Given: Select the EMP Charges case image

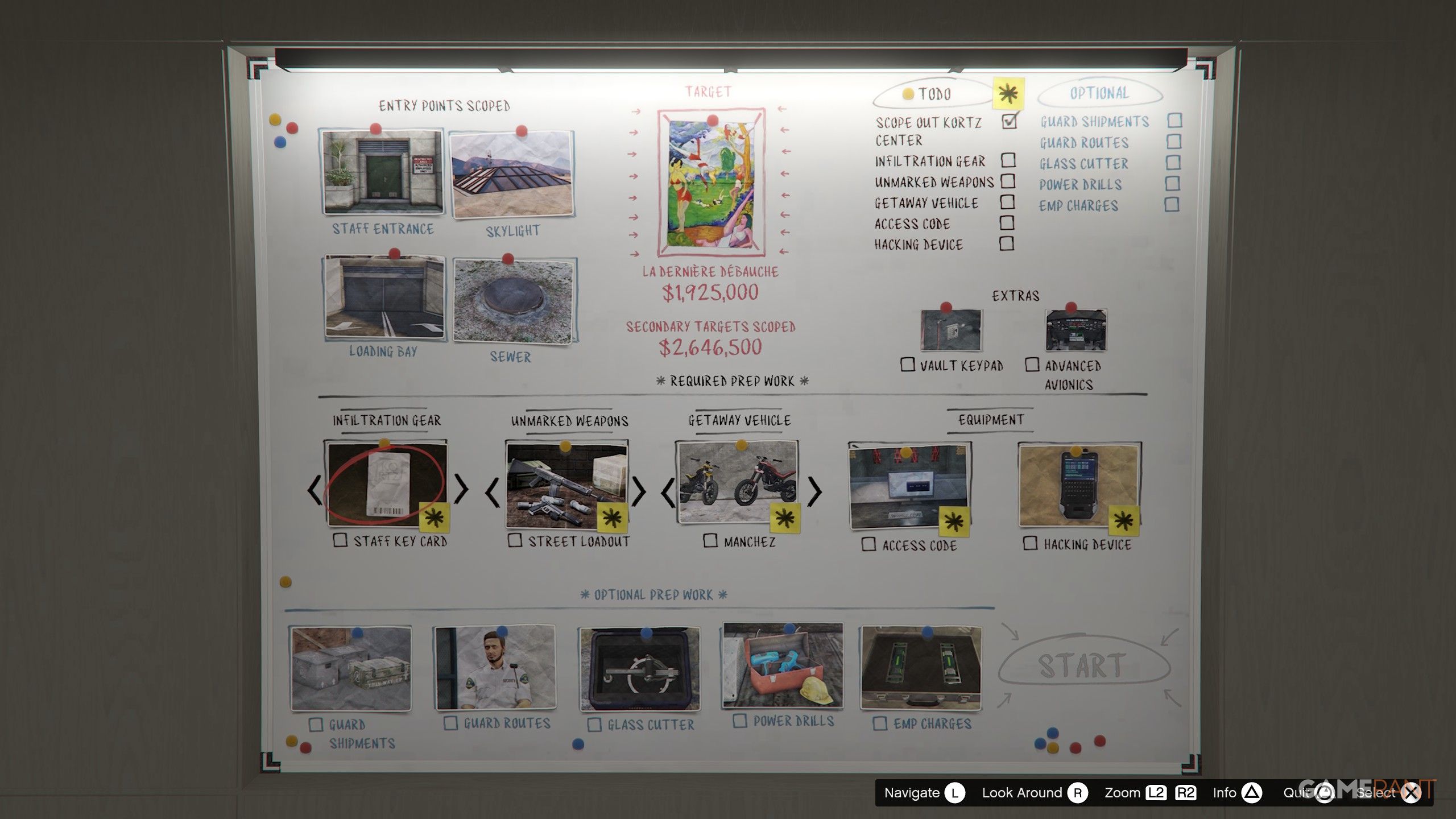Looking at the screenshot, I should 921,668.
